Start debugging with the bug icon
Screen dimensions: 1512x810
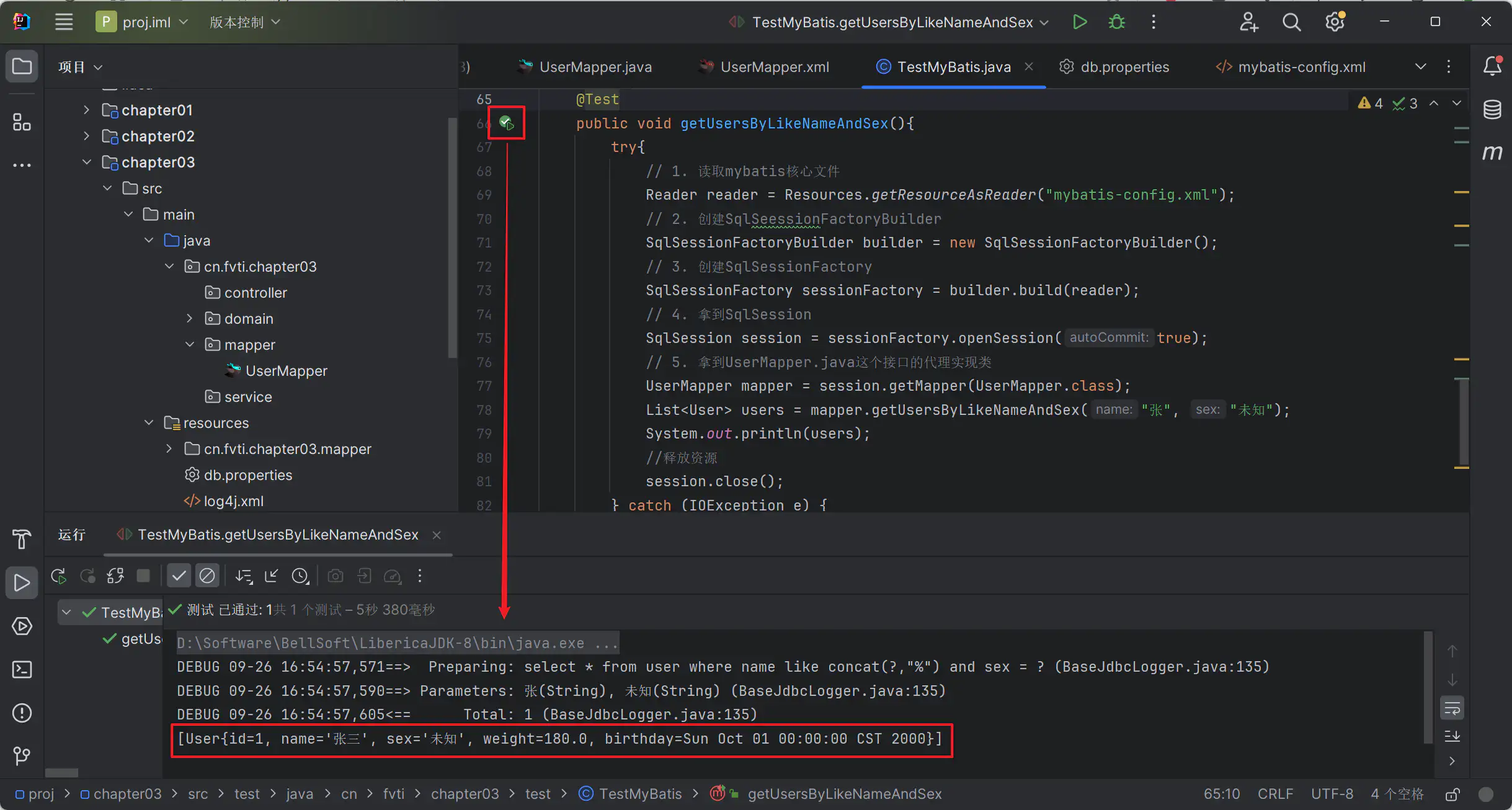coord(1117,22)
